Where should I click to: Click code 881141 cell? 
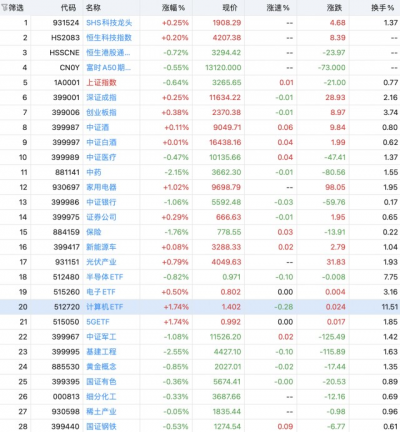coord(66,172)
